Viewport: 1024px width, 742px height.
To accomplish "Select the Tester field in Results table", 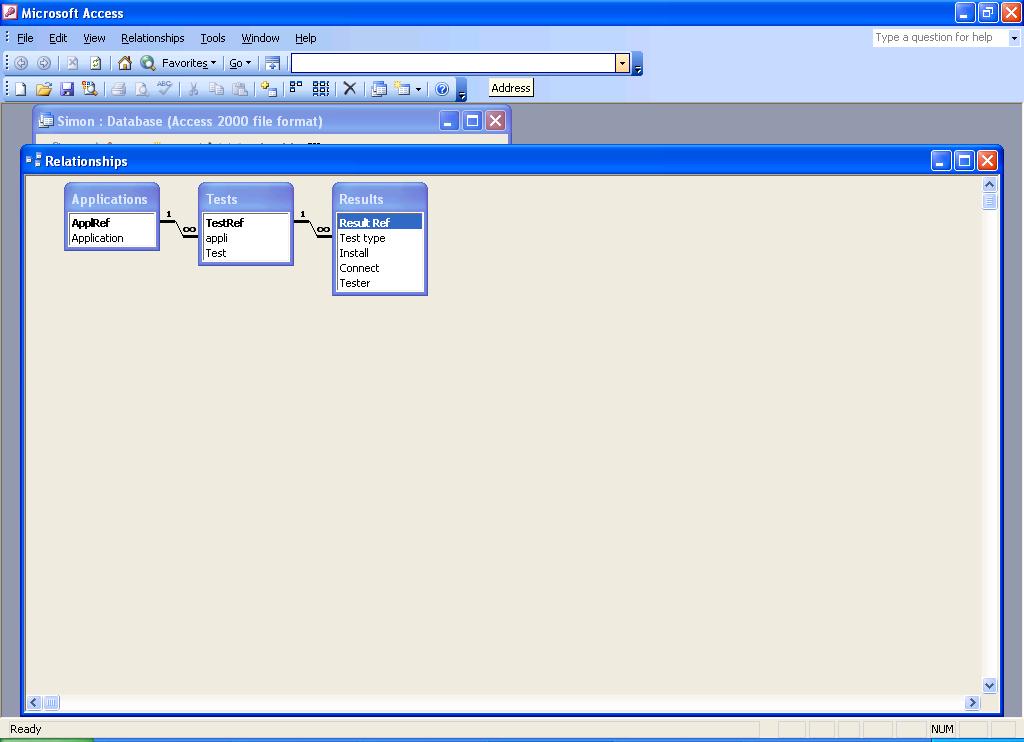I will coord(379,283).
